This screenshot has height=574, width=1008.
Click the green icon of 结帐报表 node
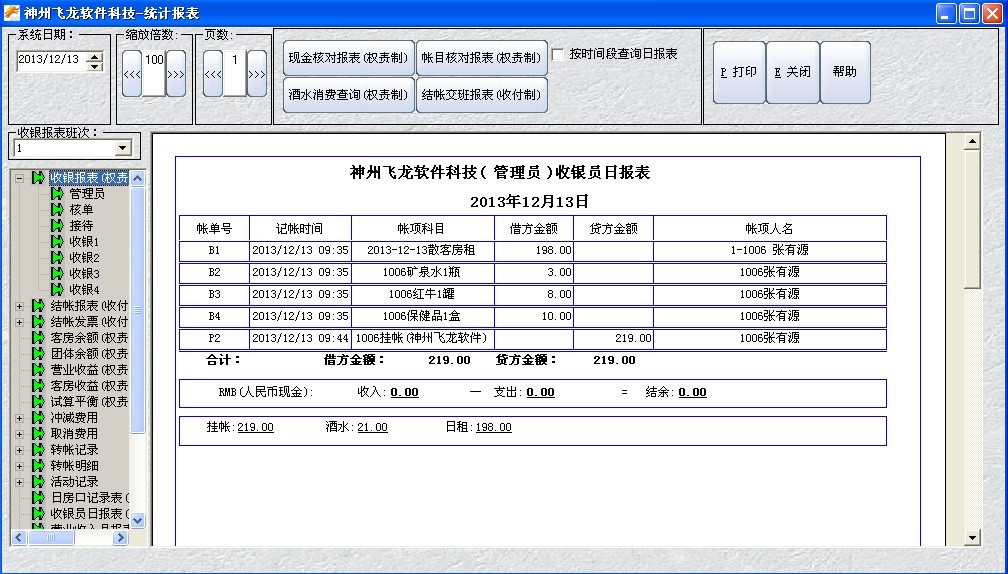click(x=39, y=306)
